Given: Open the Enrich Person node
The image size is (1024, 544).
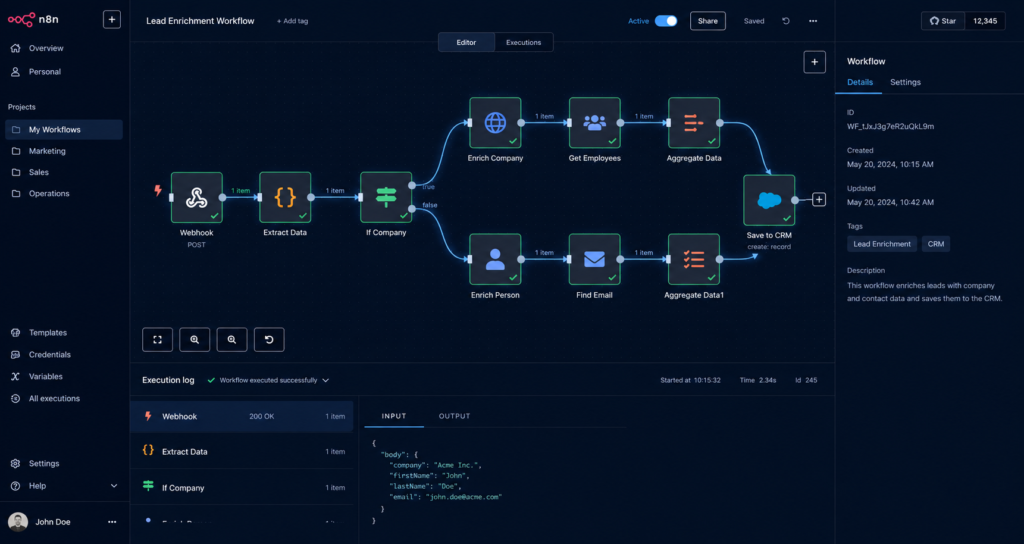Looking at the screenshot, I should tap(495, 259).
